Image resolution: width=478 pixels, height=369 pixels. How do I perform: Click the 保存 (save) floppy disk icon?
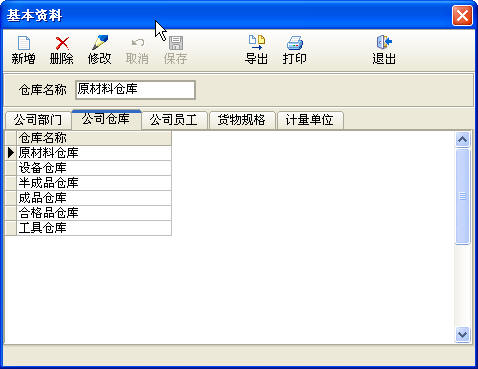pyautogui.click(x=176, y=43)
